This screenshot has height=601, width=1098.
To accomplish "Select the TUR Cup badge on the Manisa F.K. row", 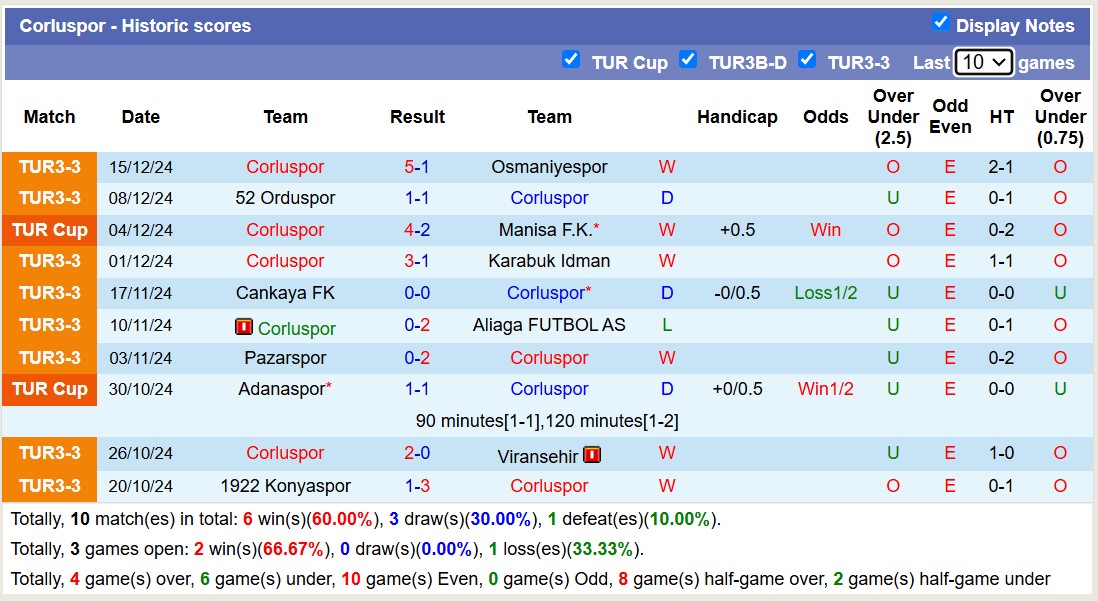I will pos(49,230).
